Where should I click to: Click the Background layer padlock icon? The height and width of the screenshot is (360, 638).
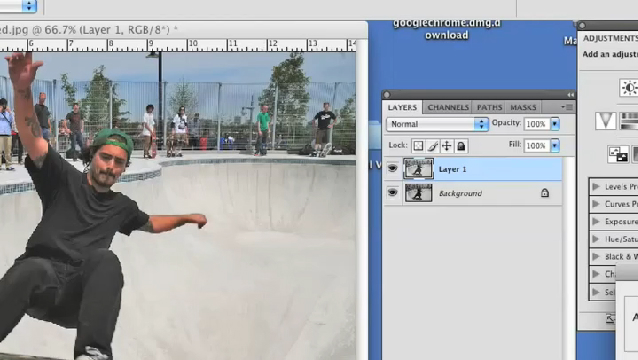coord(545,193)
